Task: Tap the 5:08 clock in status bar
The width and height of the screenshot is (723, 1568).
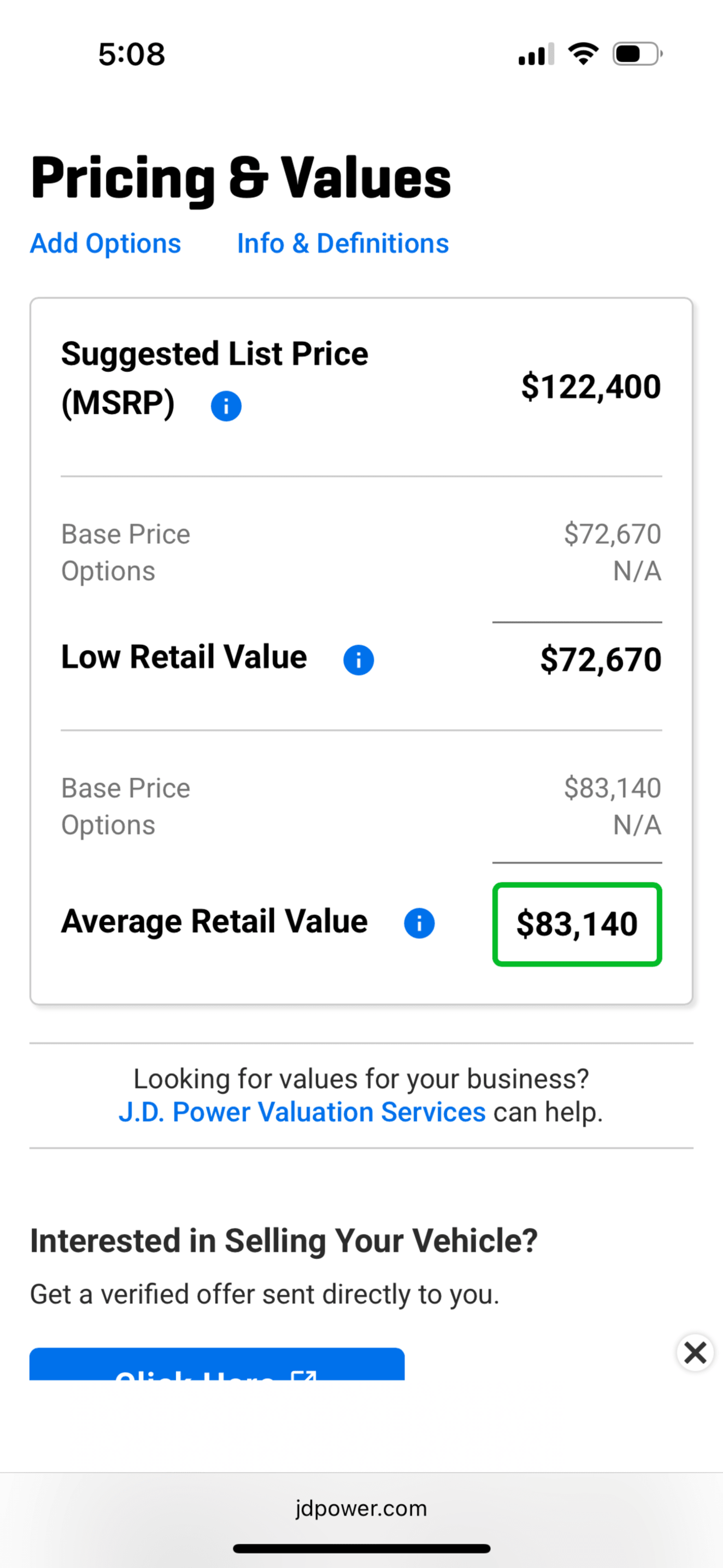Action: click(132, 54)
